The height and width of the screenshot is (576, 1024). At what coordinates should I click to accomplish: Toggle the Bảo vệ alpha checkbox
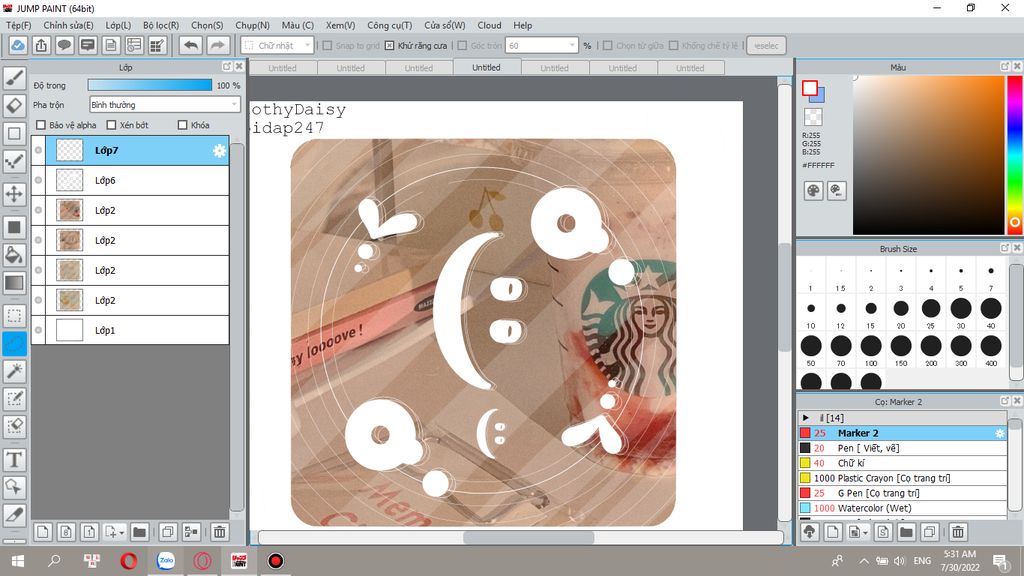coord(41,125)
